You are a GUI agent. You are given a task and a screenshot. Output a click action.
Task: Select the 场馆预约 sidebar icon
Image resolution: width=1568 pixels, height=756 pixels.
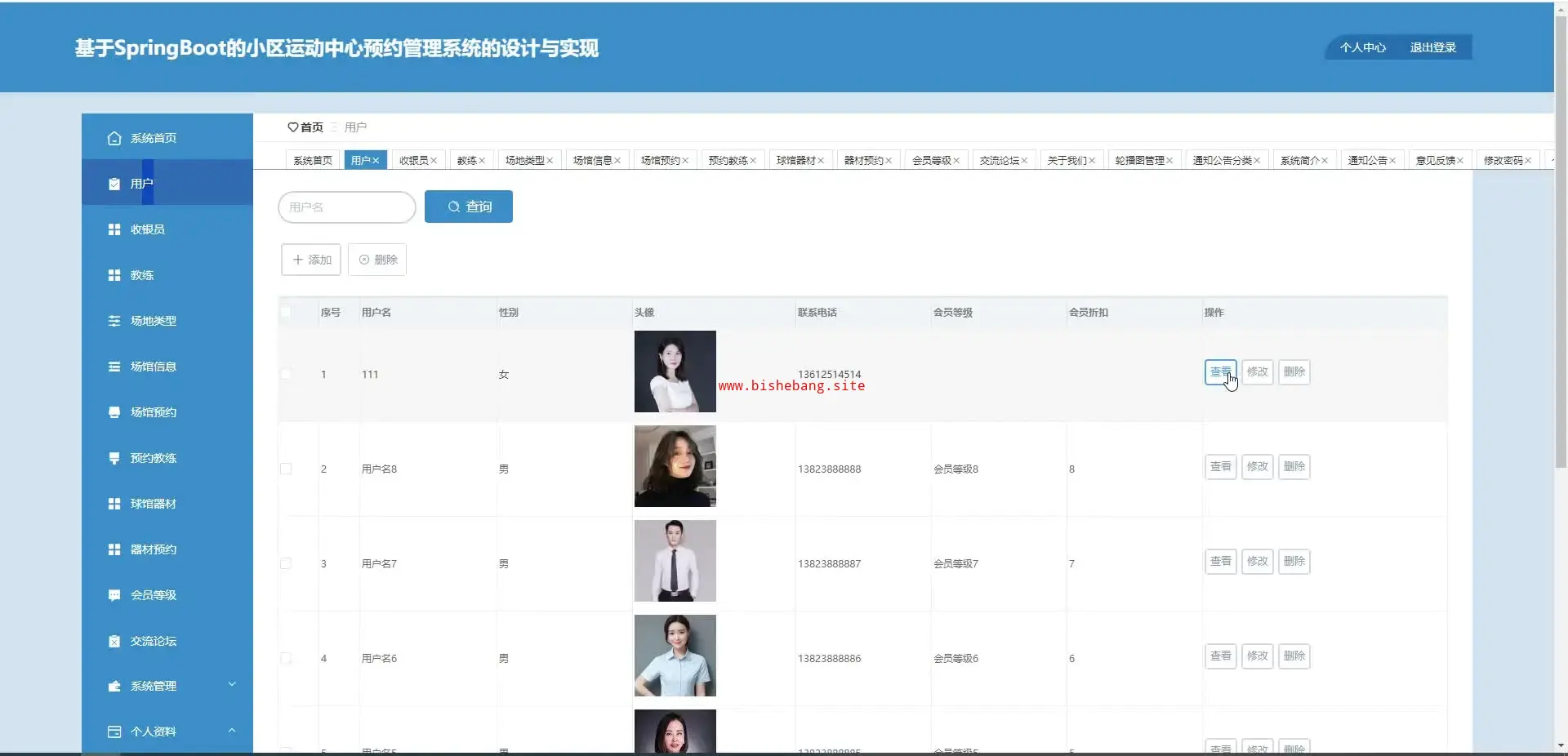tap(114, 412)
